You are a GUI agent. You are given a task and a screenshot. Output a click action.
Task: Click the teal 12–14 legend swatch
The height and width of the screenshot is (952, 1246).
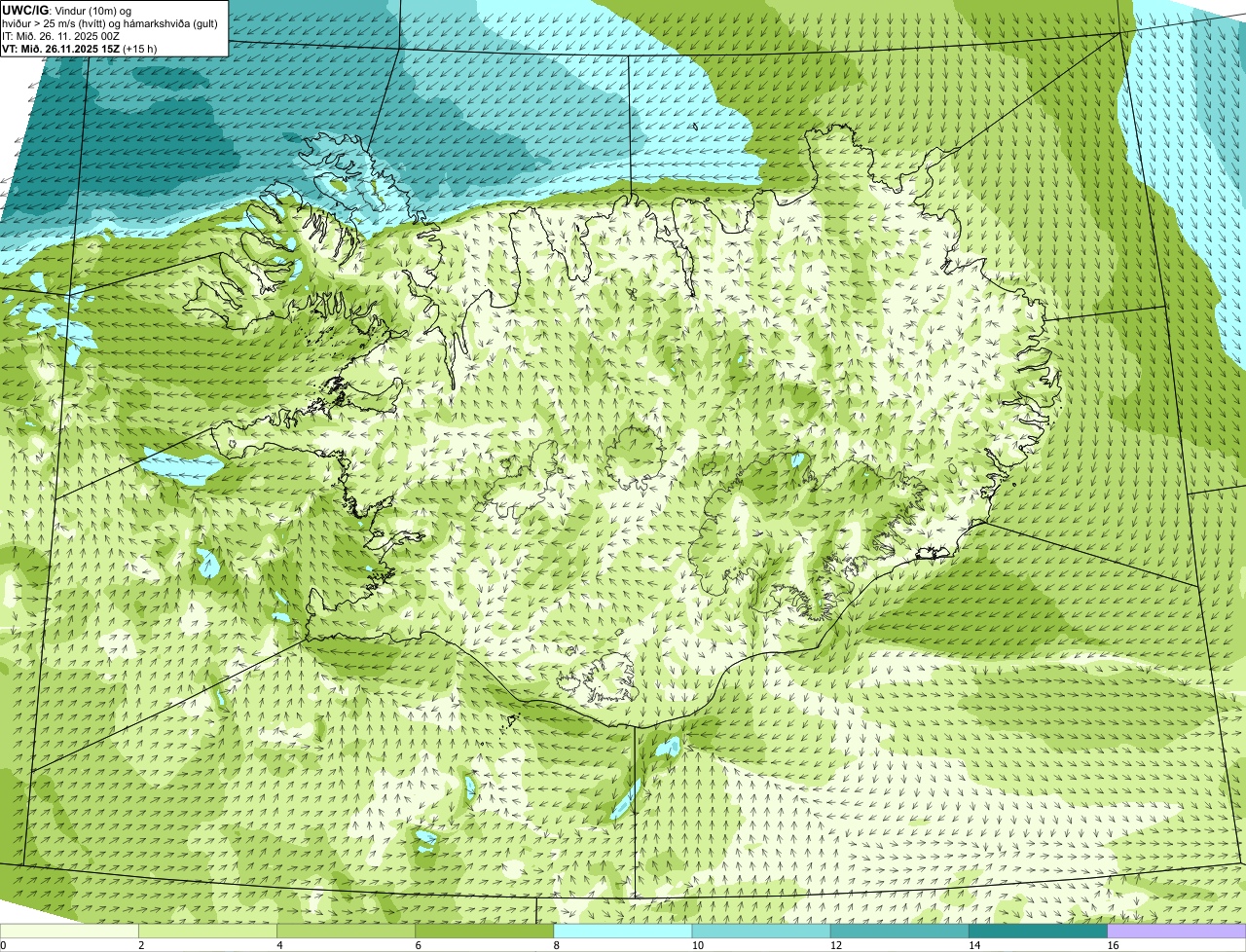pos(899,931)
